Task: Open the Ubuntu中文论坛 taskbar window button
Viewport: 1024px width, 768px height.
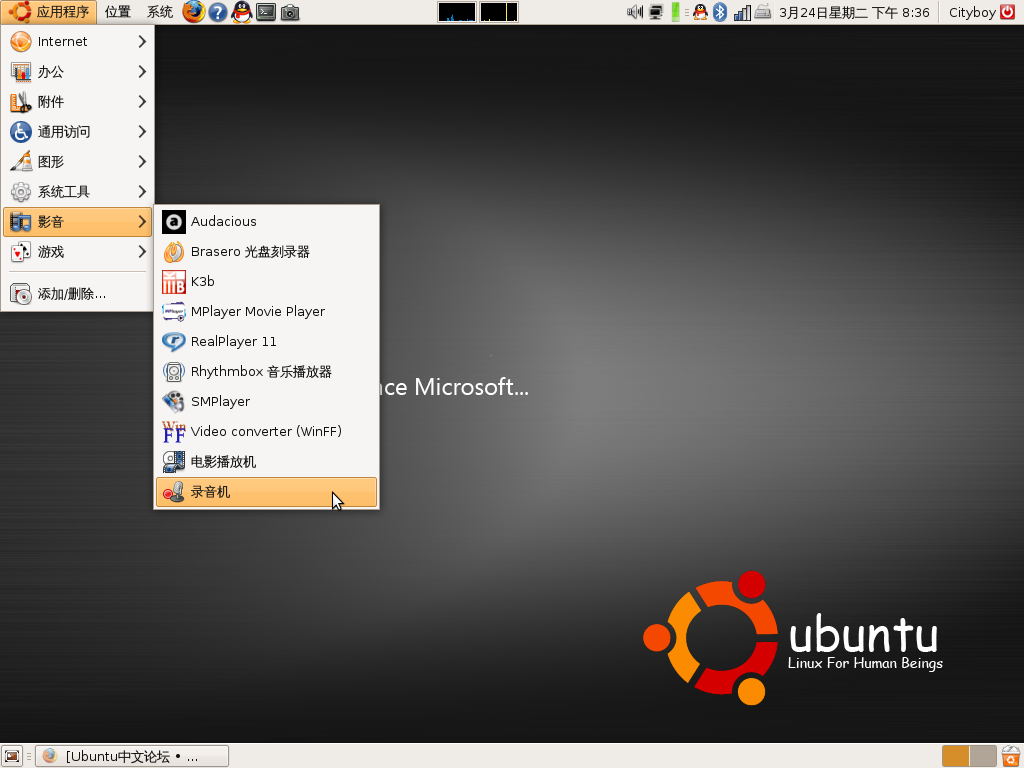Action: [132, 756]
